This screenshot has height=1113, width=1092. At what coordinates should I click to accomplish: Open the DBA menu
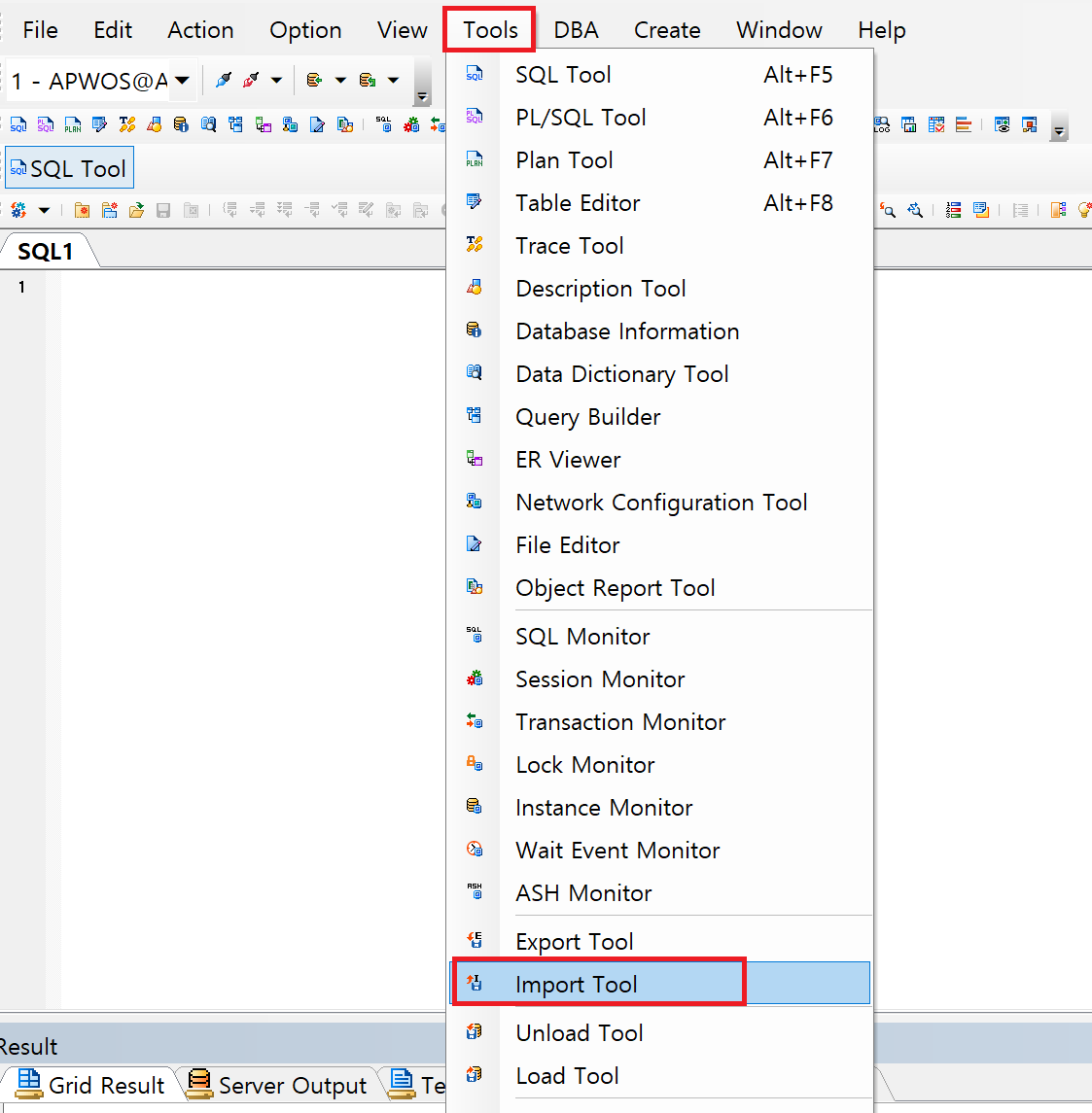(576, 30)
